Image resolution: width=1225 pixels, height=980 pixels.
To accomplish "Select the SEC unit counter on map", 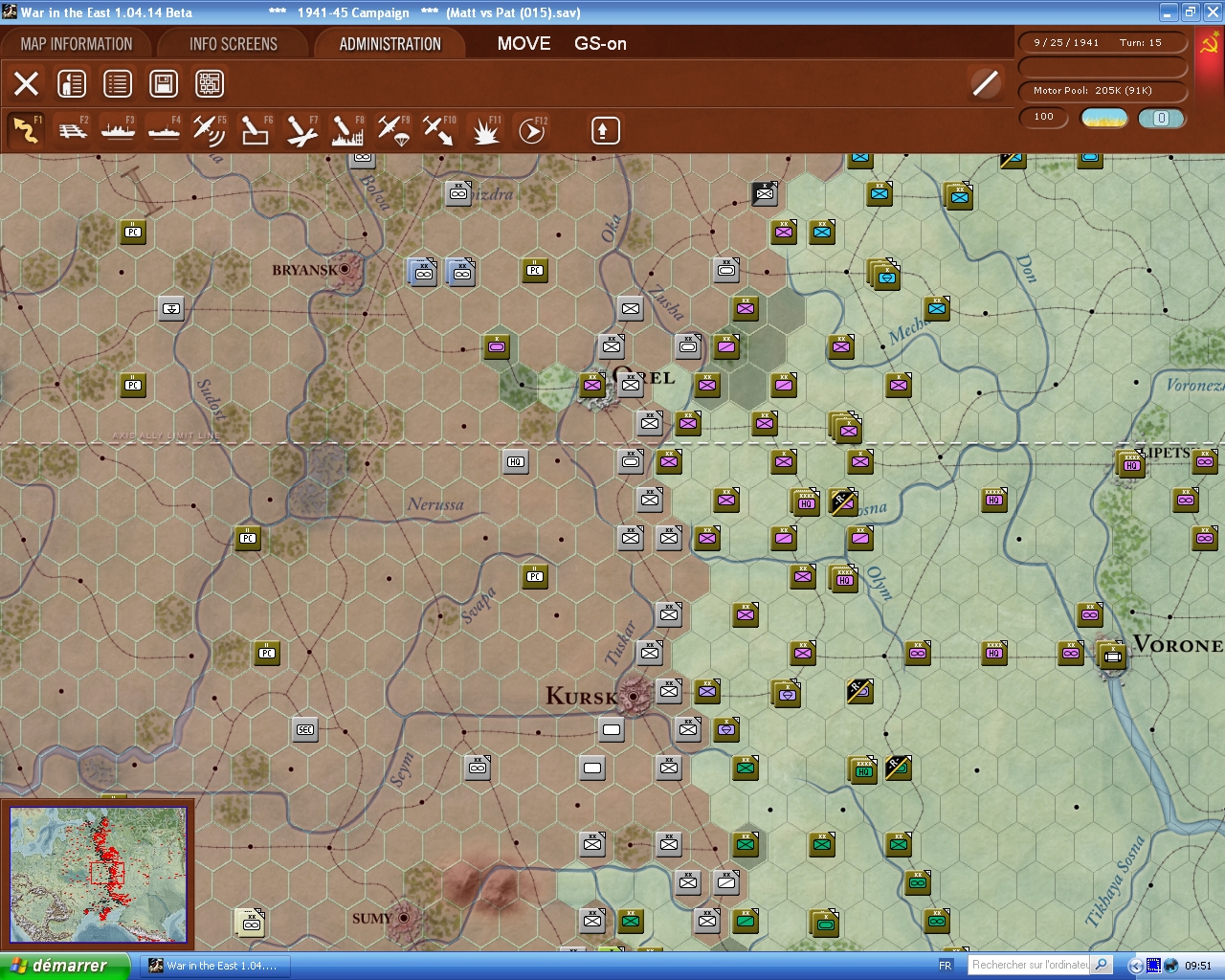I will click(305, 729).
